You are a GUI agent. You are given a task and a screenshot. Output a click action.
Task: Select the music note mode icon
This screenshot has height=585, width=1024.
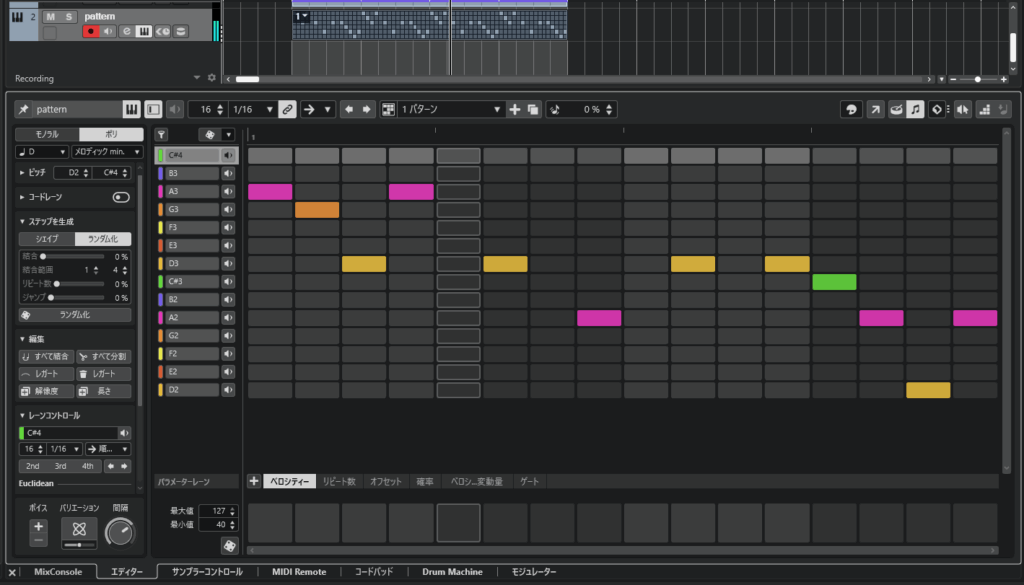tap(915, 109)
